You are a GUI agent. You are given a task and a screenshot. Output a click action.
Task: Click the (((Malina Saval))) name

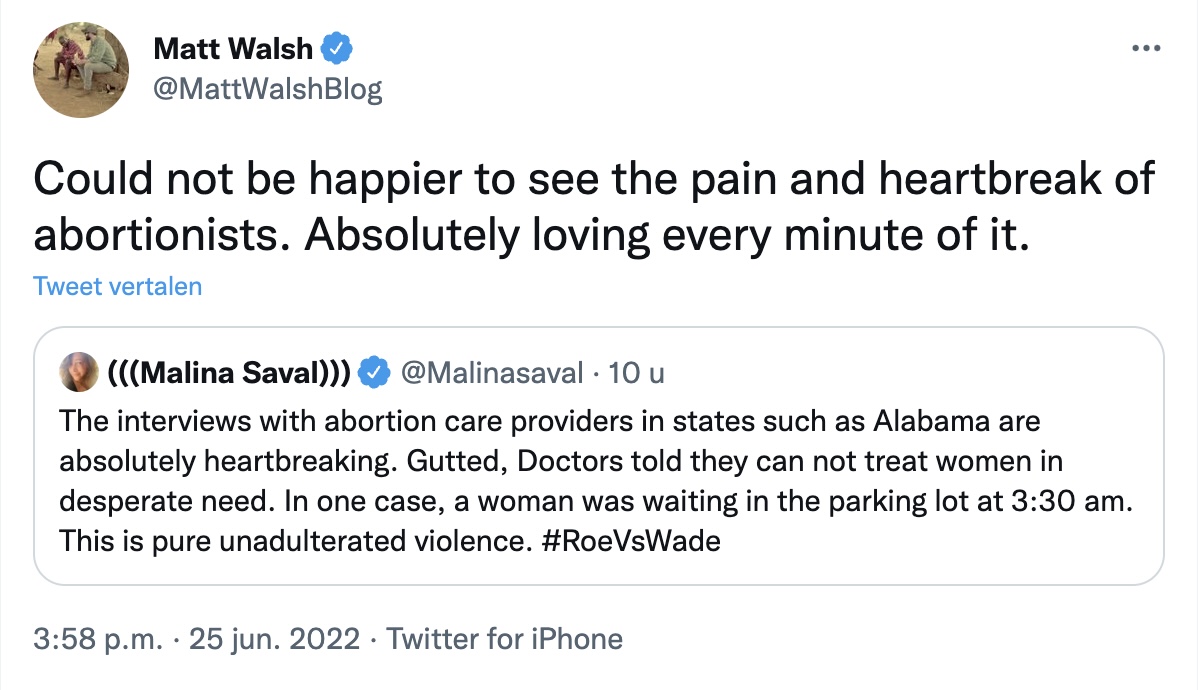pos(228,373)
